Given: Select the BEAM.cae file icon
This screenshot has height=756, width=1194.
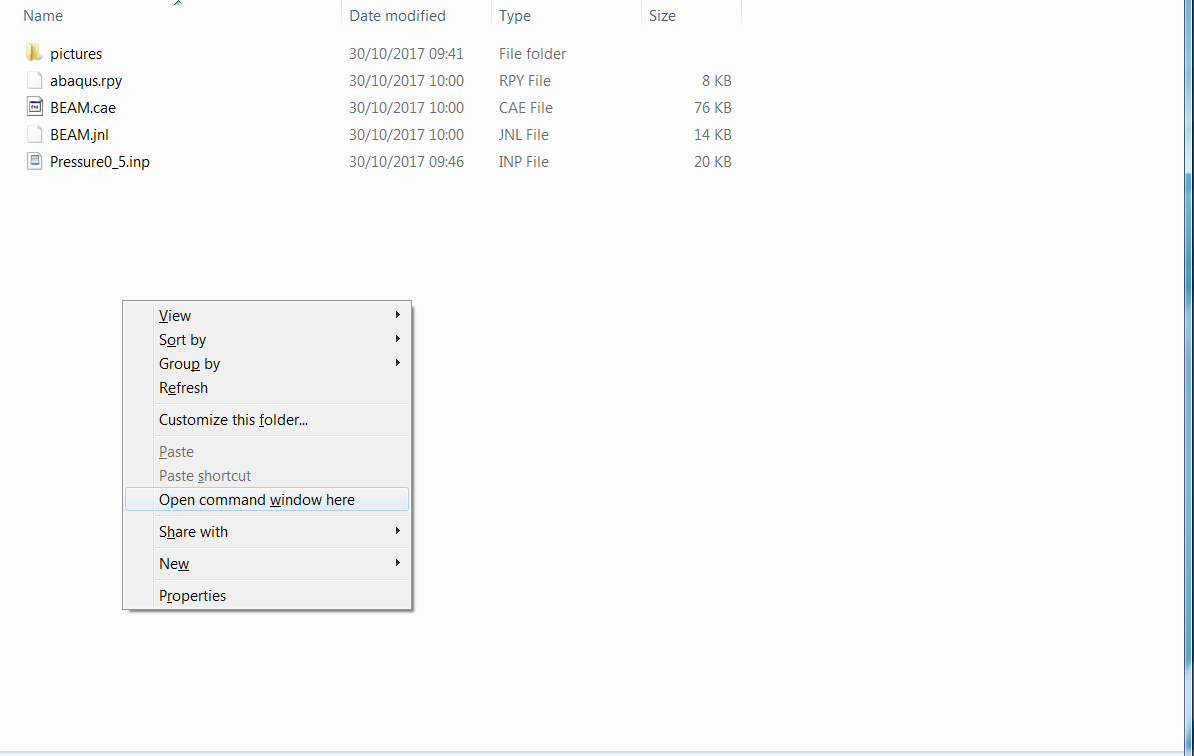Looking at the screenshot, I should (x=34, y=107).
